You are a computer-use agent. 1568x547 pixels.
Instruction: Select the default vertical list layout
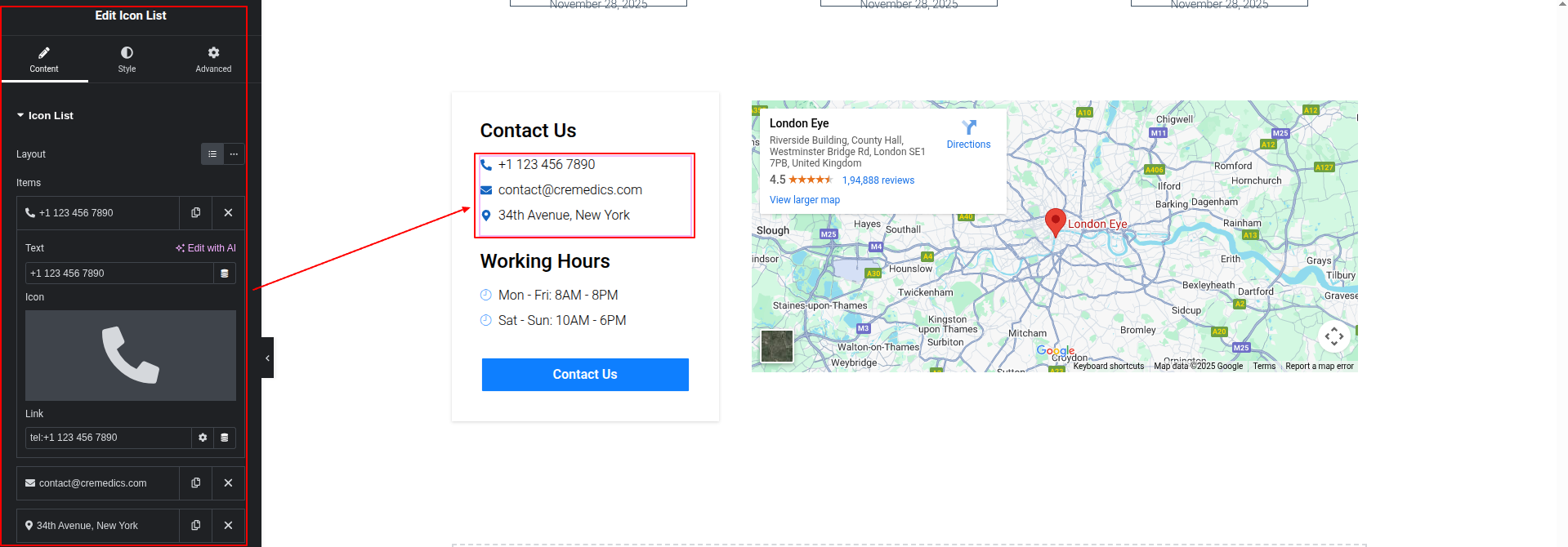[212, 154]
